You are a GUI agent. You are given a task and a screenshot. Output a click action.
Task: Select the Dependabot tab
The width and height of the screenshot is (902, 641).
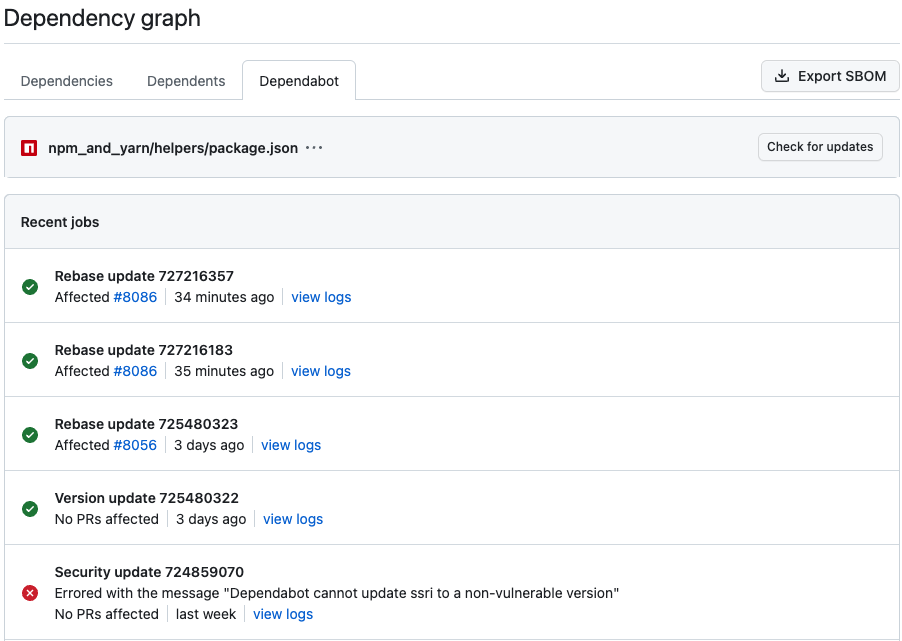299,81
